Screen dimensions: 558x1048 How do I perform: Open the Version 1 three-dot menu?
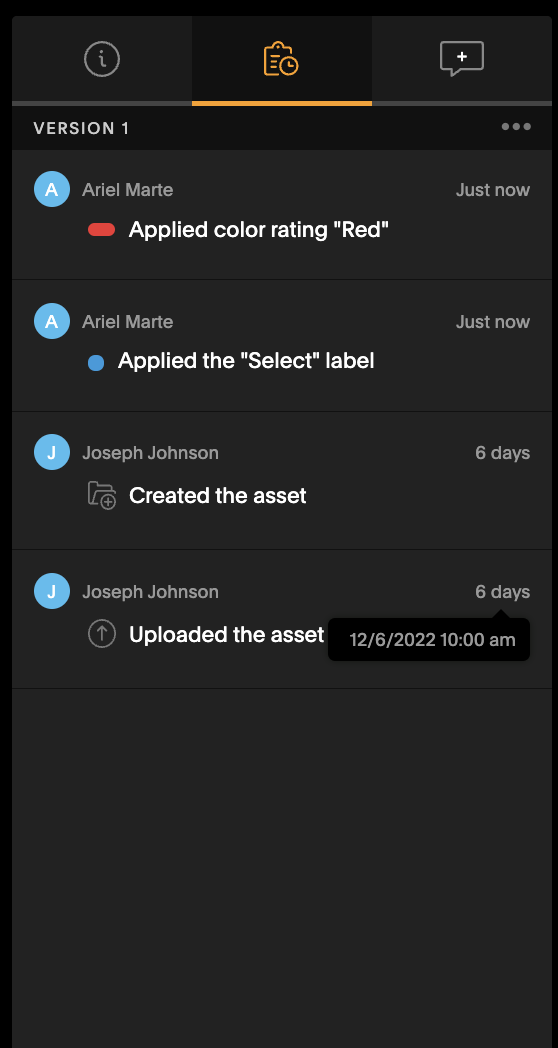point(517,127)
